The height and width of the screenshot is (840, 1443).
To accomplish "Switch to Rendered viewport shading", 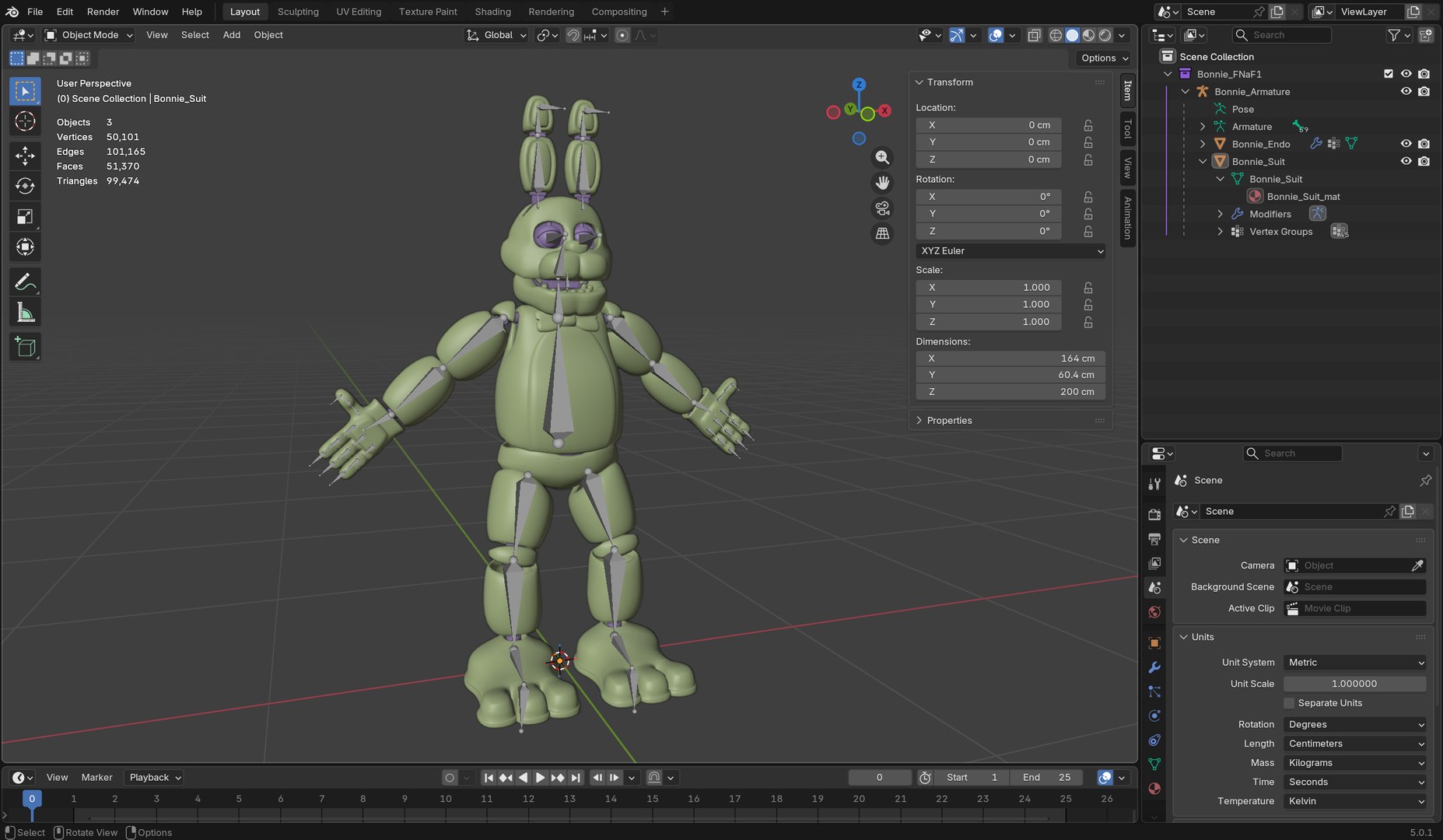I will pyautogui.click(x=1105, y=35).
